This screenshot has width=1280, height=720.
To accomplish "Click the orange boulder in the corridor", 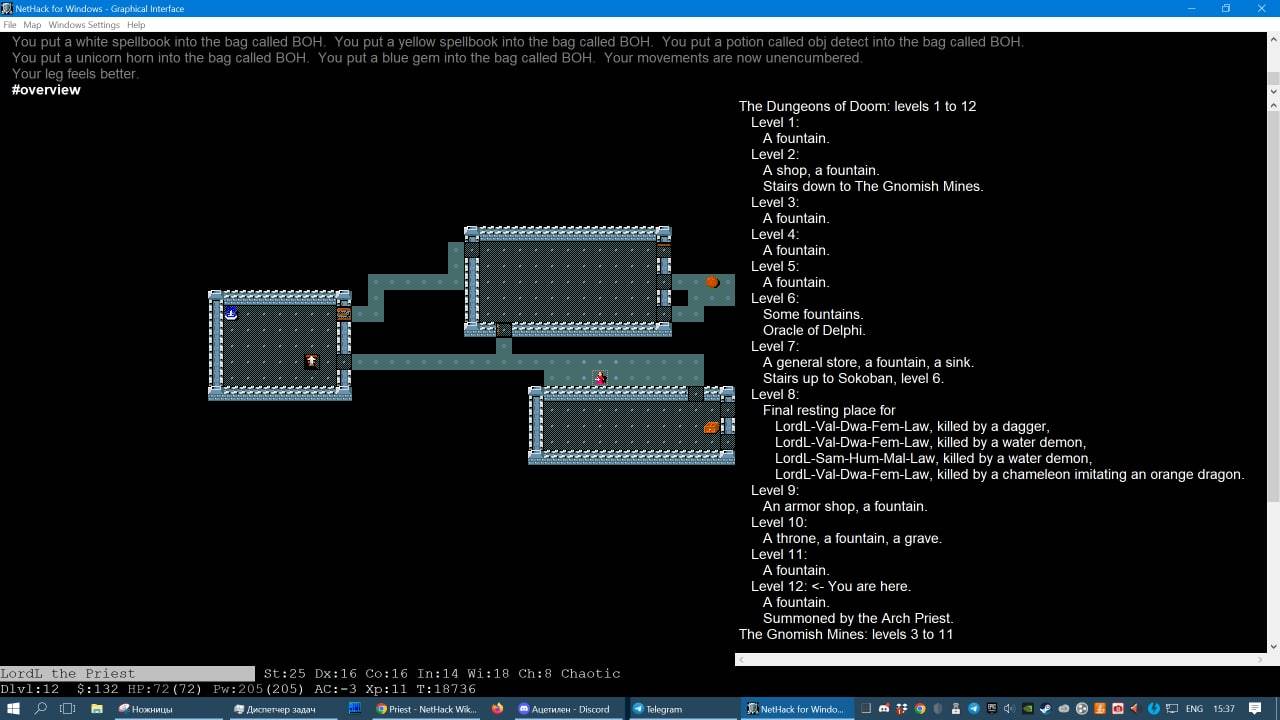I will (x=712, y=282).
